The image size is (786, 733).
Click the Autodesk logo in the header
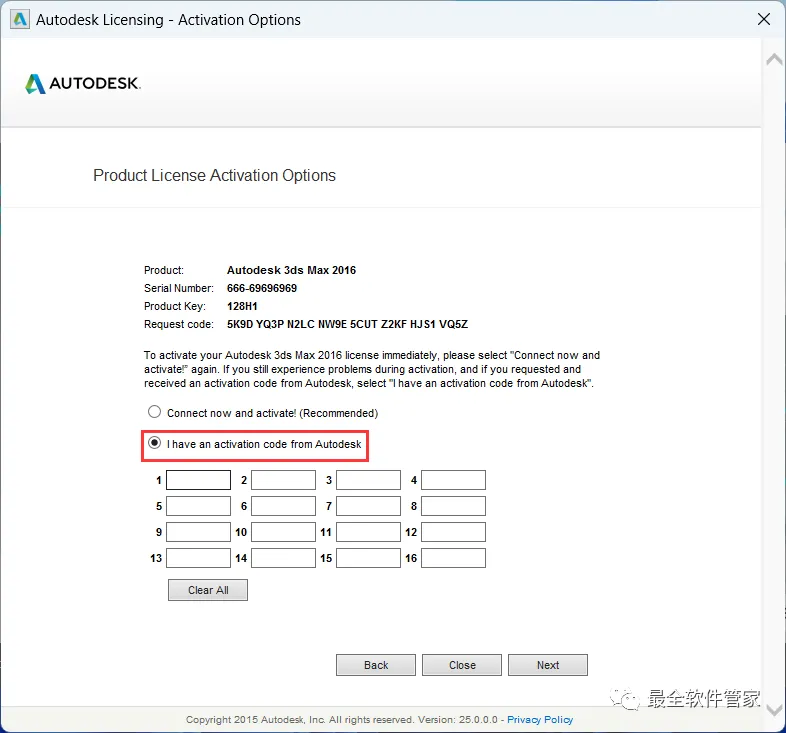click(83, 84)
